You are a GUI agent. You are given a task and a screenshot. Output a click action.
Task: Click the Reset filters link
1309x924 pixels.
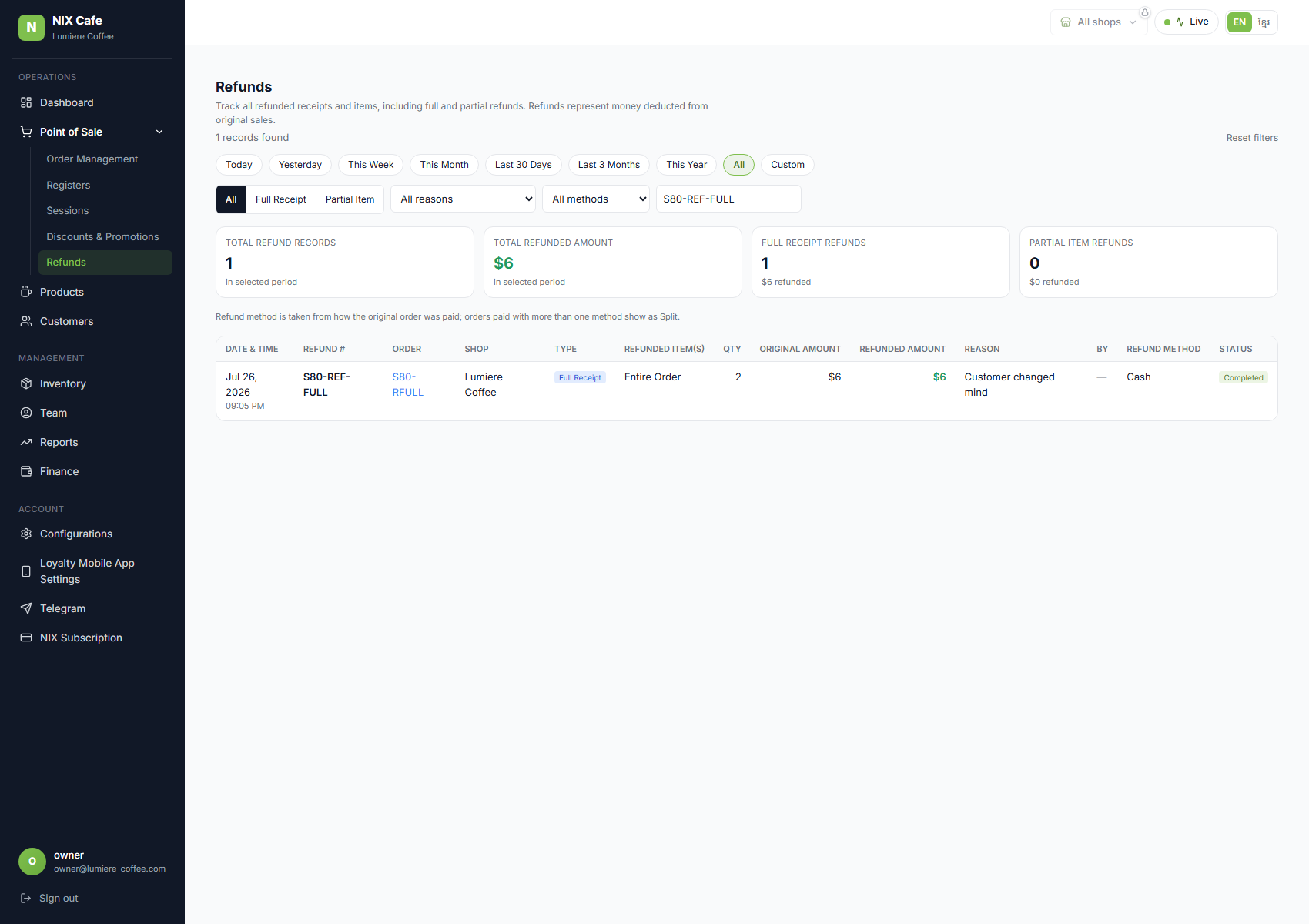pyautogui.click(x=1252, y=138)
